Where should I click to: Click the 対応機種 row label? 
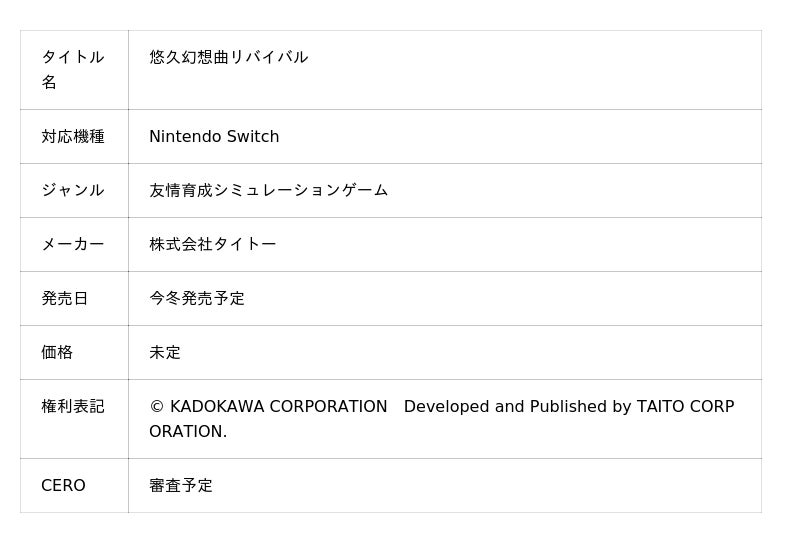click(x=73, y=137)
